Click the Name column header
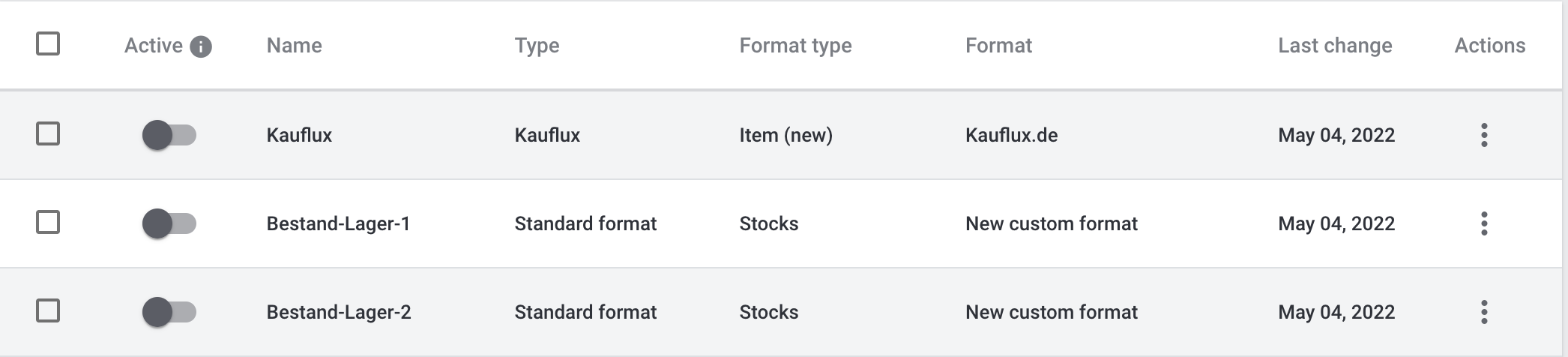1568x357 pixels. pos(294,46)
